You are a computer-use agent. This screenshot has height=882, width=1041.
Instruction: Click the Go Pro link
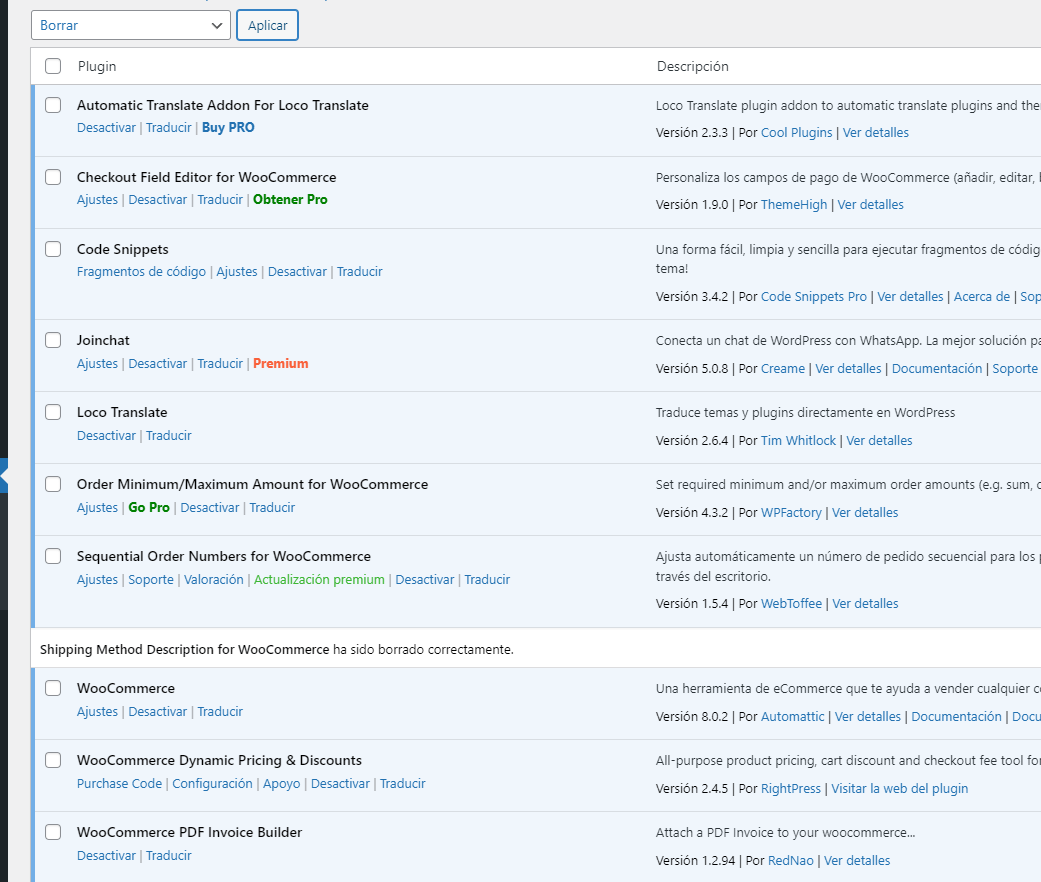tap(149, 508)
